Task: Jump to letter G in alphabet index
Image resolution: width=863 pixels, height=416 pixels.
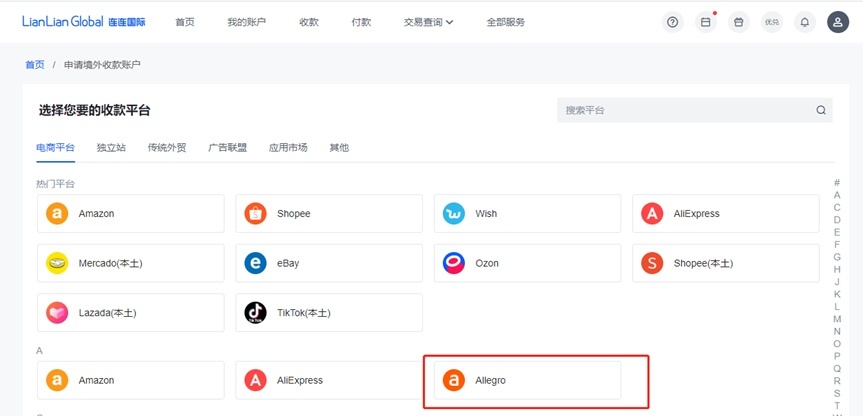Action: pos(837,257)
